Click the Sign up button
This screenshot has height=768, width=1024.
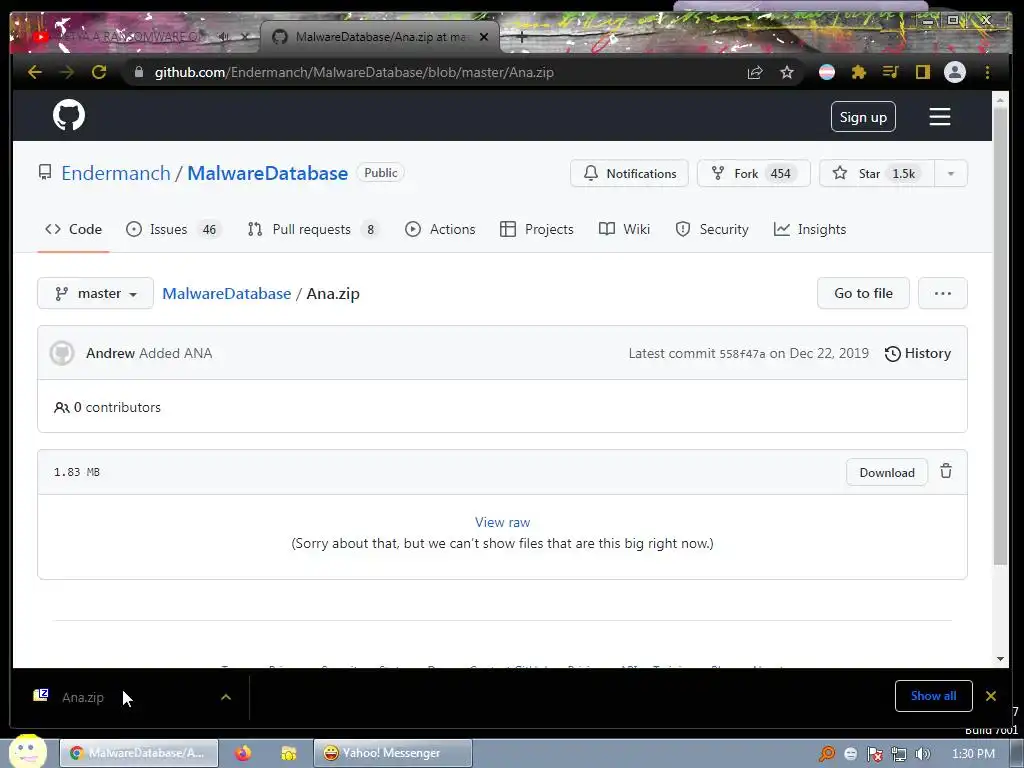(863, 117)
